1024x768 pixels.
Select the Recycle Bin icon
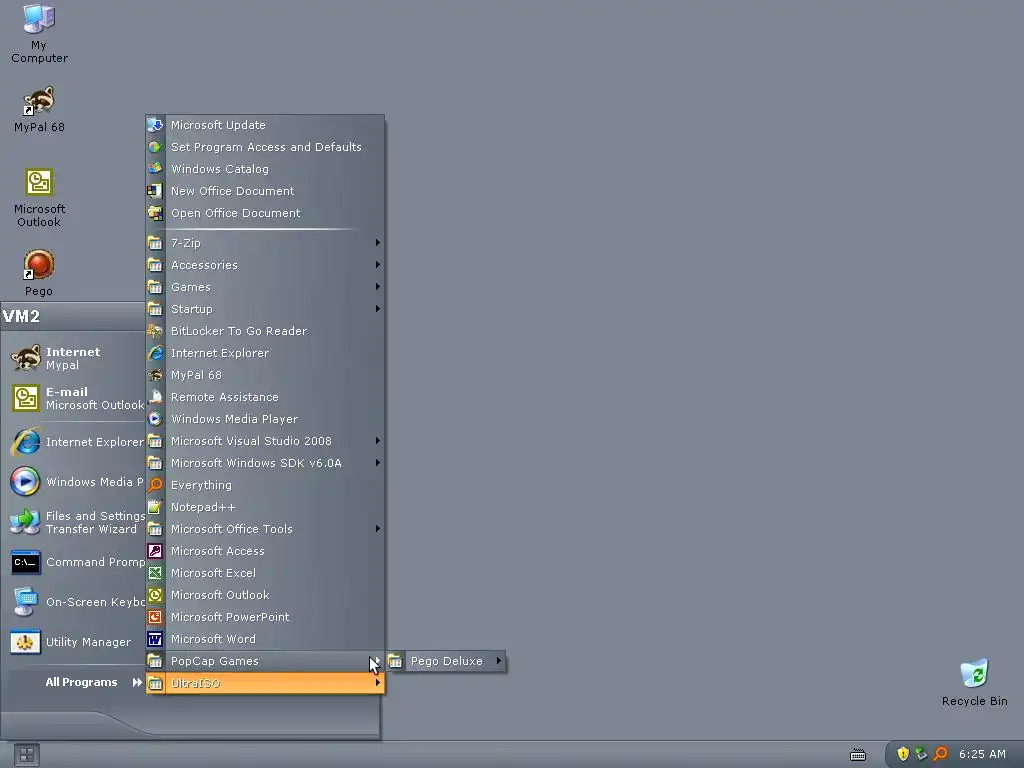pyautogui.click(x=974, y=683)
